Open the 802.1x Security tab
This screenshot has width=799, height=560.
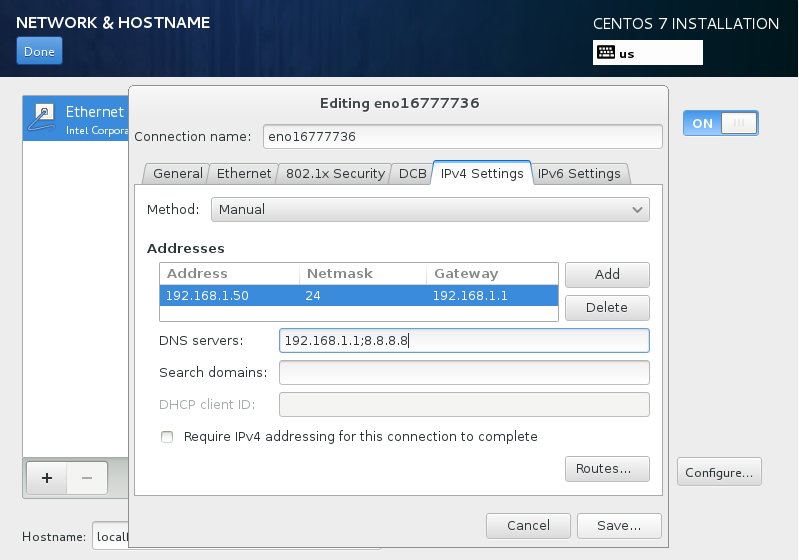point(334,173)
